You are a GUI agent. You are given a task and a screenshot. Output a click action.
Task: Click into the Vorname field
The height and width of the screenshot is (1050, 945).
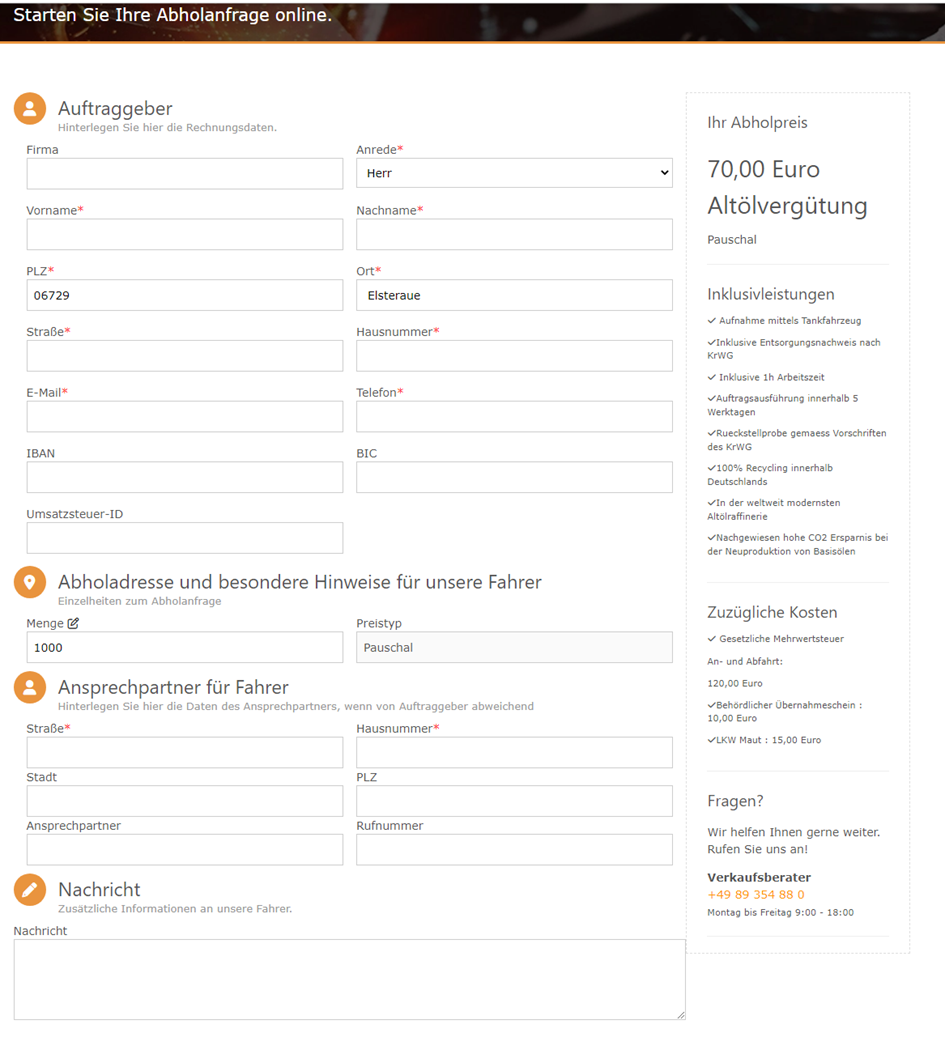185,234
